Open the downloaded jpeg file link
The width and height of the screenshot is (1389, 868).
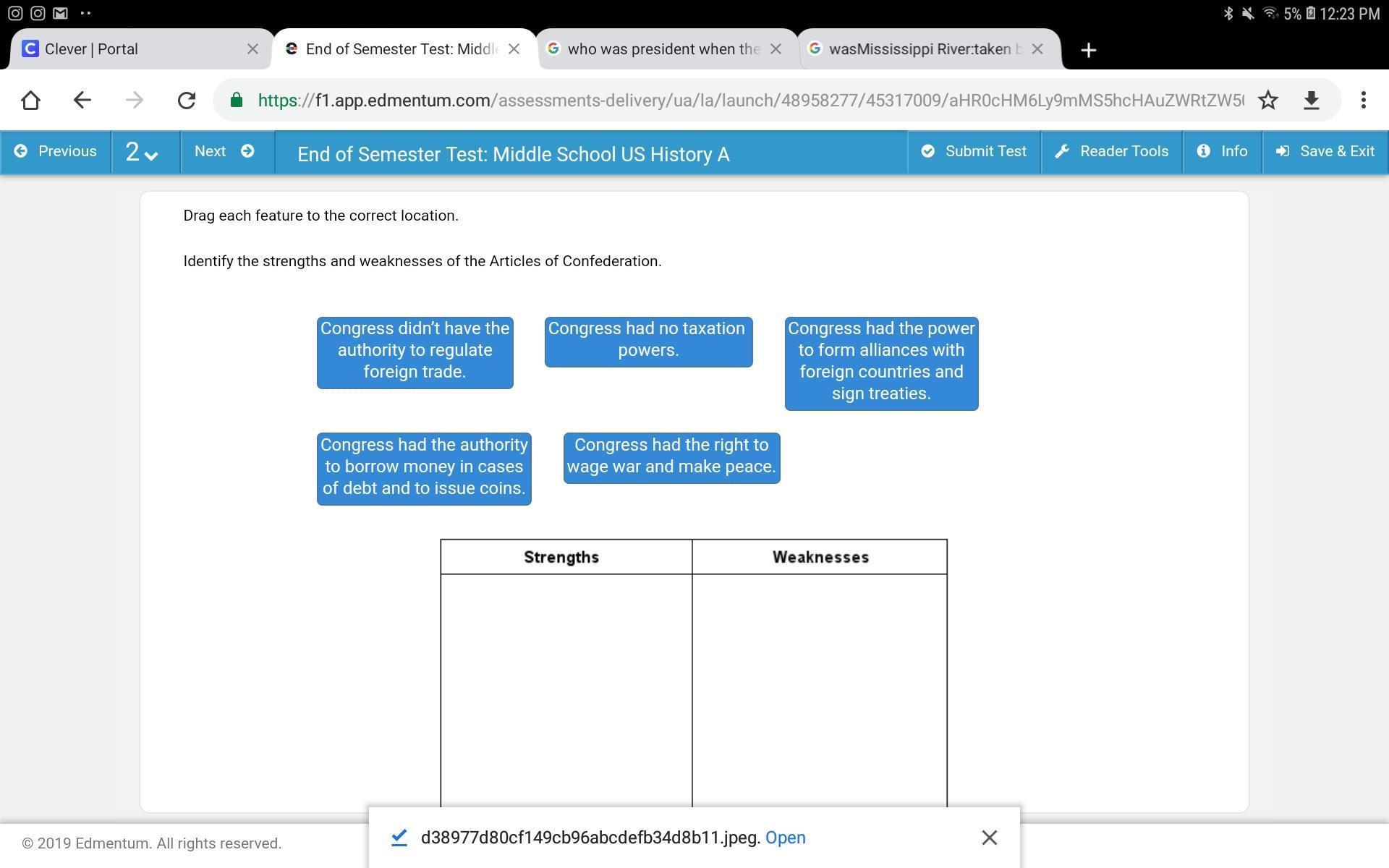[785, 838]
